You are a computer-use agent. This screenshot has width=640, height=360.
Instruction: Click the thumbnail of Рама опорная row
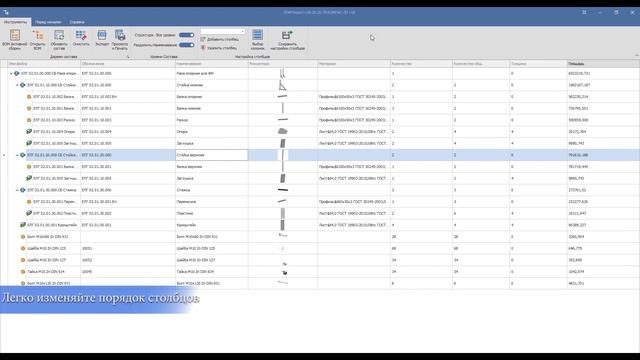click(282, 73)
